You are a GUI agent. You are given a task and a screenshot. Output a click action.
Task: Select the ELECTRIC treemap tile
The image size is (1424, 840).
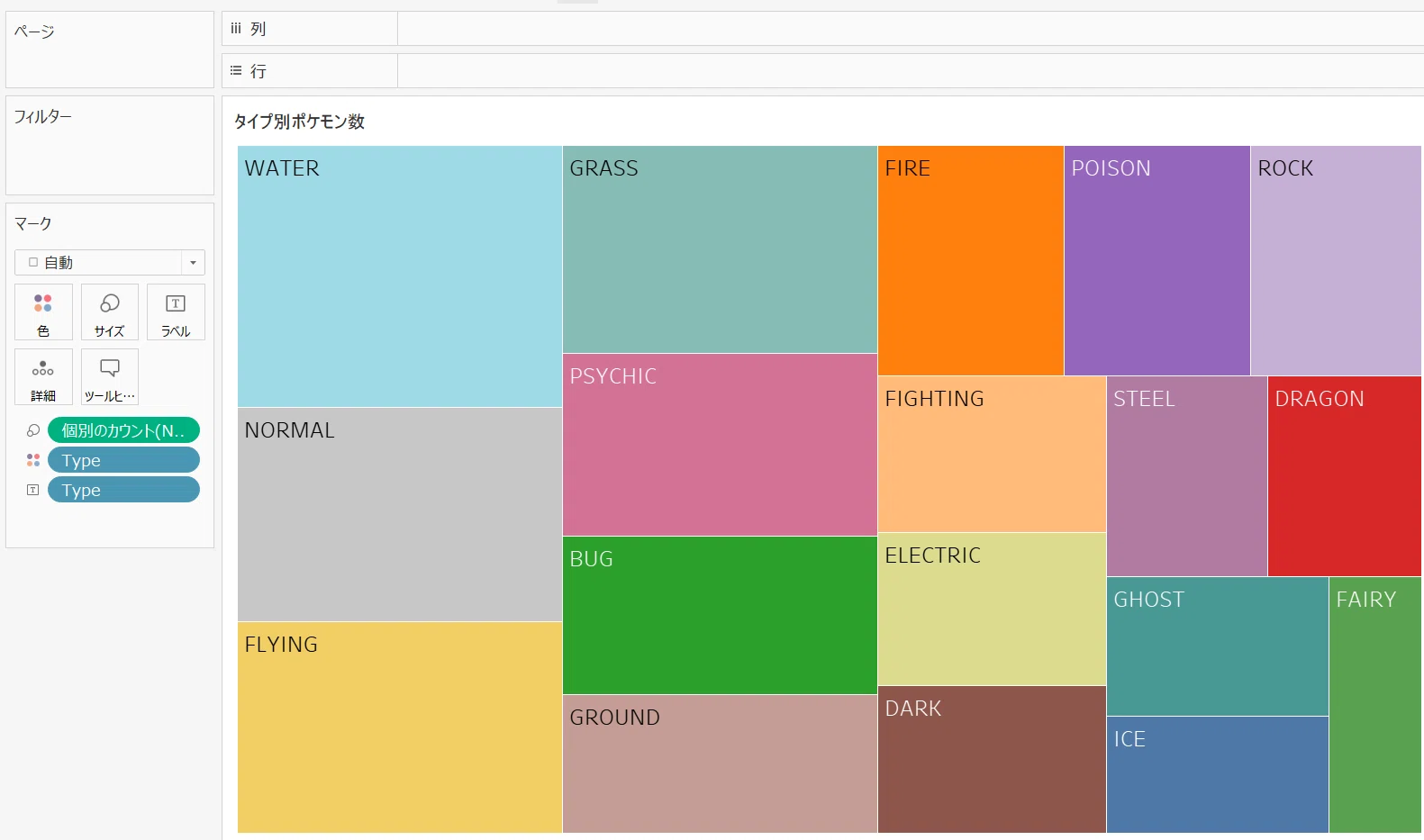point(992,609)
